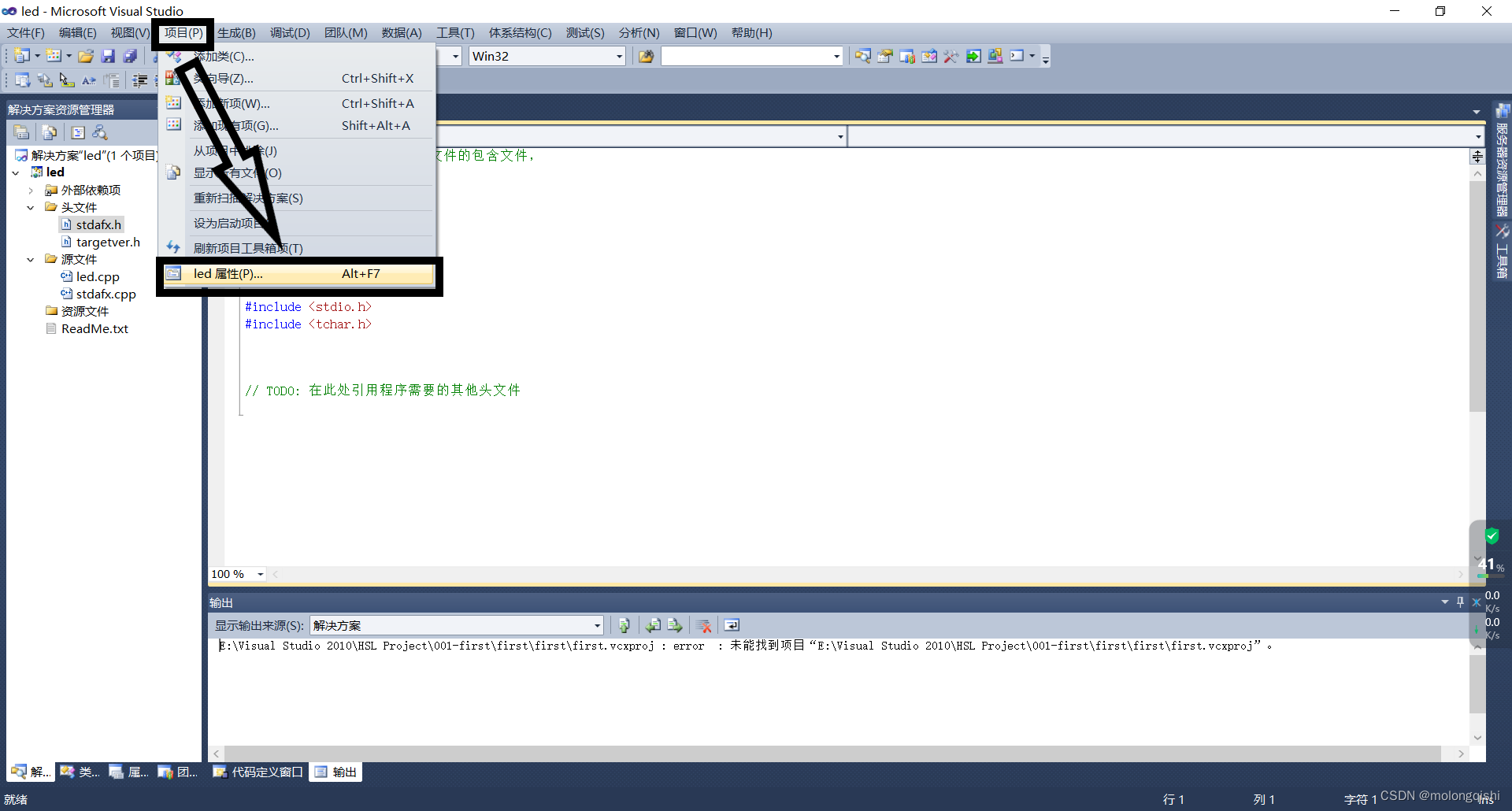Click Properties icon in Solution Explorer toolbar
Screen dimensions: 1512x811
click(21, 132)
